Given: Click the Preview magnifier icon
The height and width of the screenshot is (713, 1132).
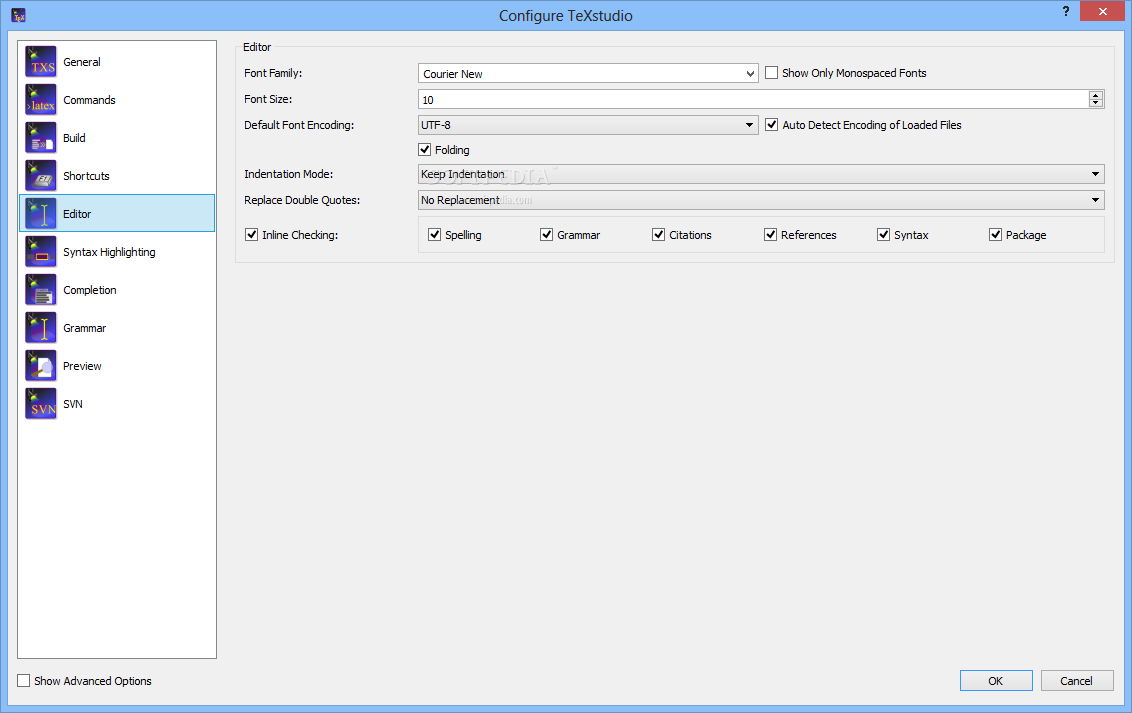Looking at the screenshot, I should 41,366.
